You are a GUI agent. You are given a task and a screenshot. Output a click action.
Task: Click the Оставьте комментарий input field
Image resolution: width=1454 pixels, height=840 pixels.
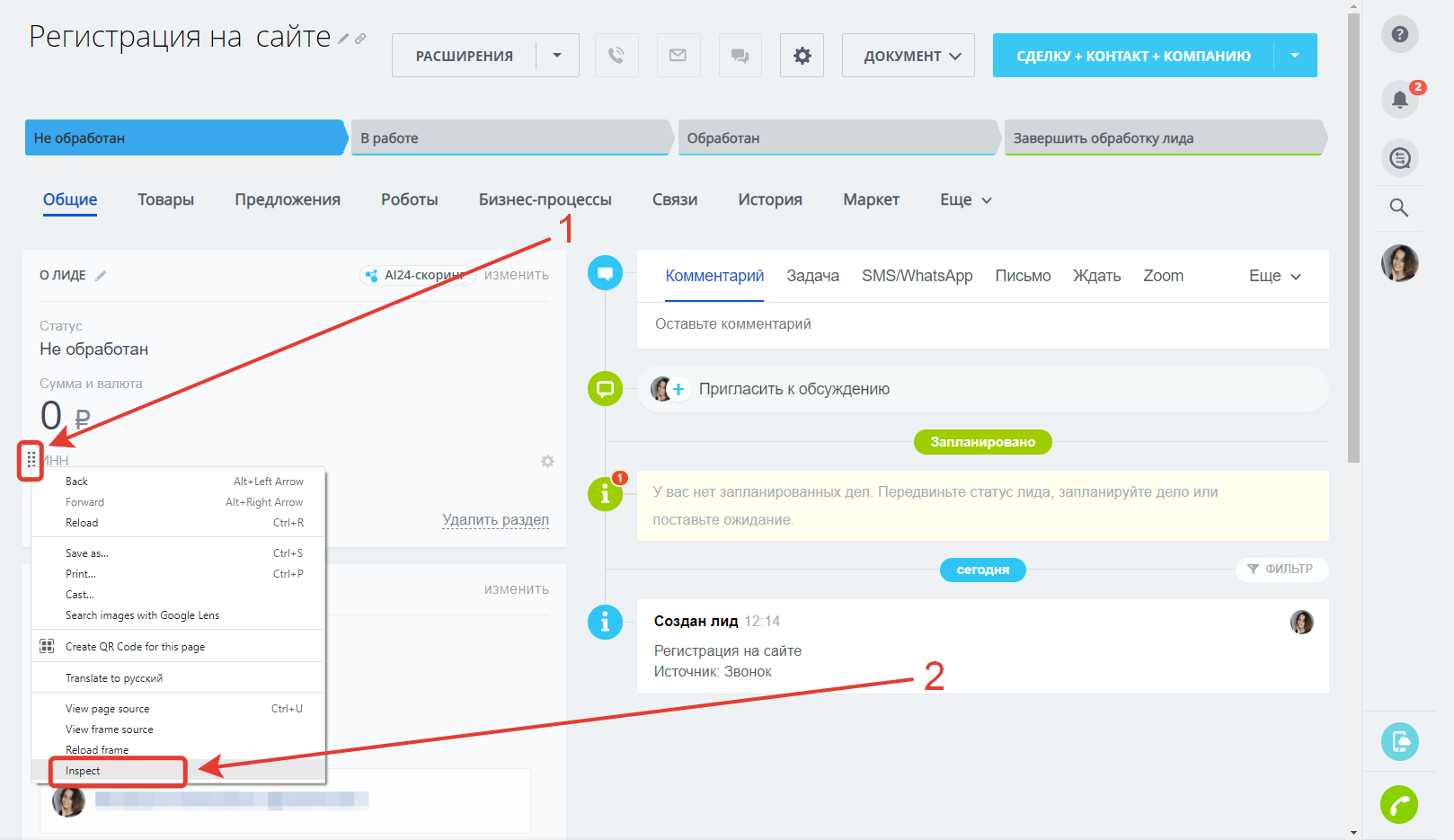[982, 324]
